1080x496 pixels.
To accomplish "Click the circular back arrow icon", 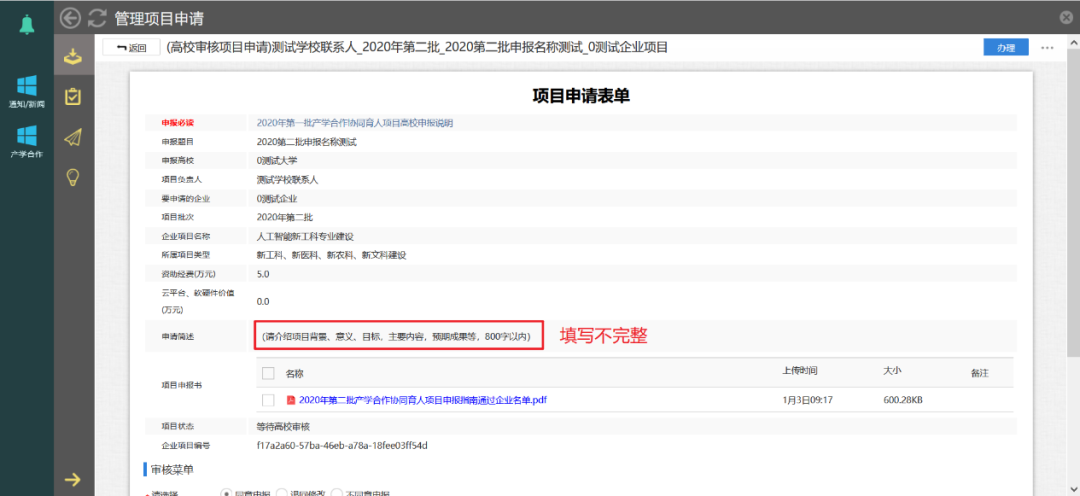I will tap(70, 18).
